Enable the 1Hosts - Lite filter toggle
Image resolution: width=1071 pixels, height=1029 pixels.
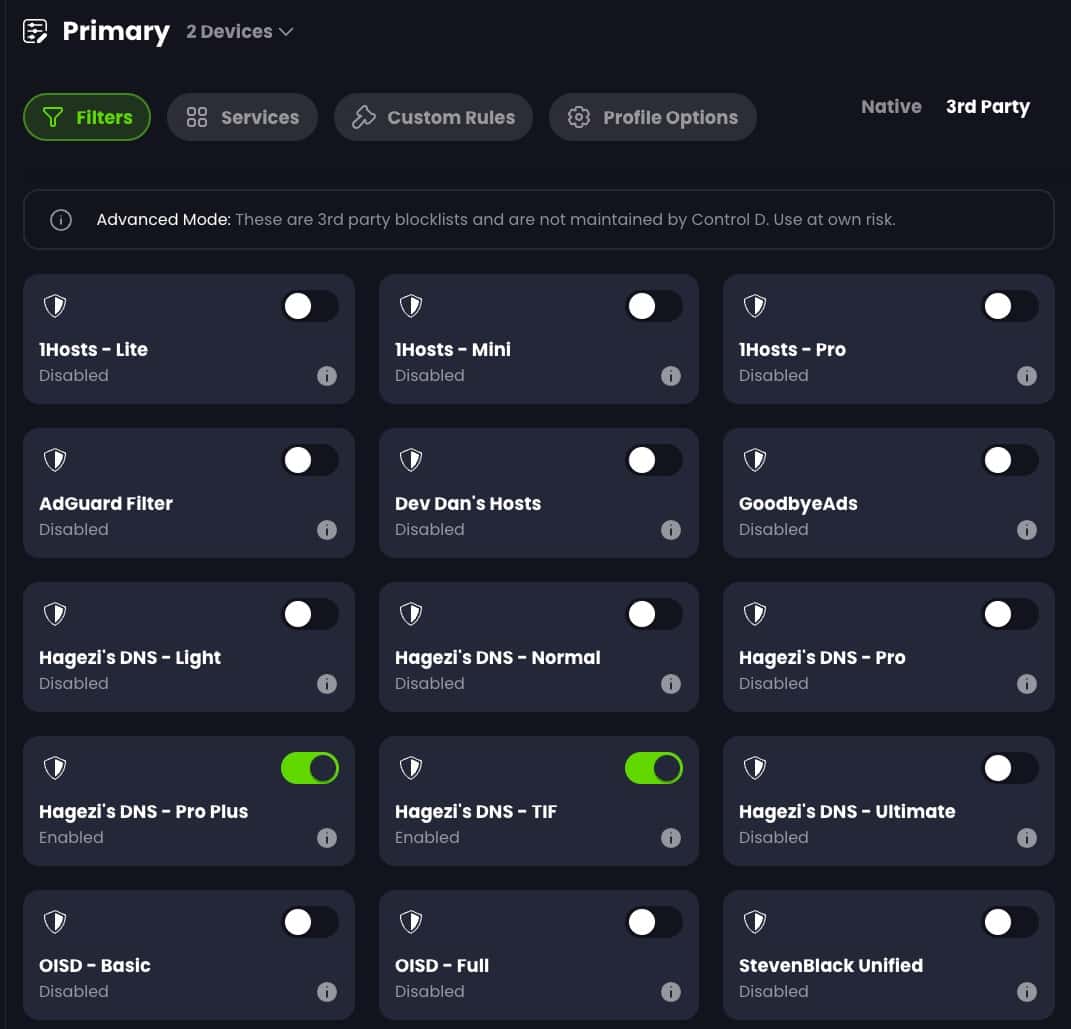click(310, 306)
